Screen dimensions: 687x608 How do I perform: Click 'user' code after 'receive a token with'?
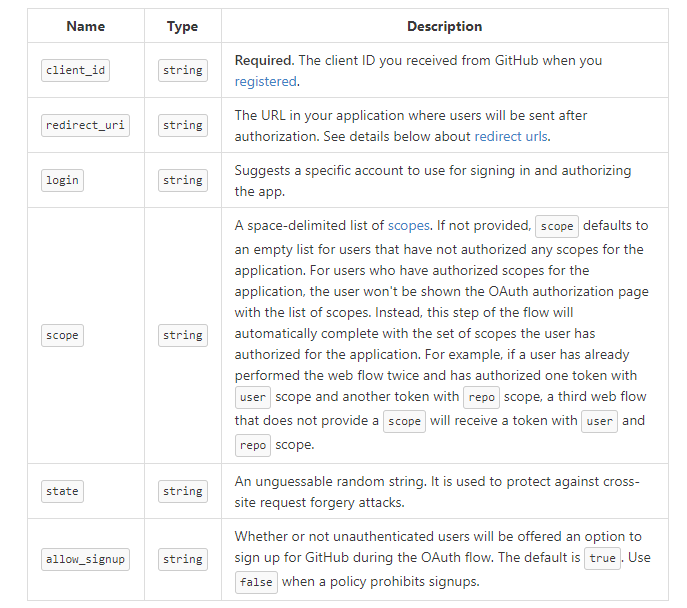coord(599,421)
